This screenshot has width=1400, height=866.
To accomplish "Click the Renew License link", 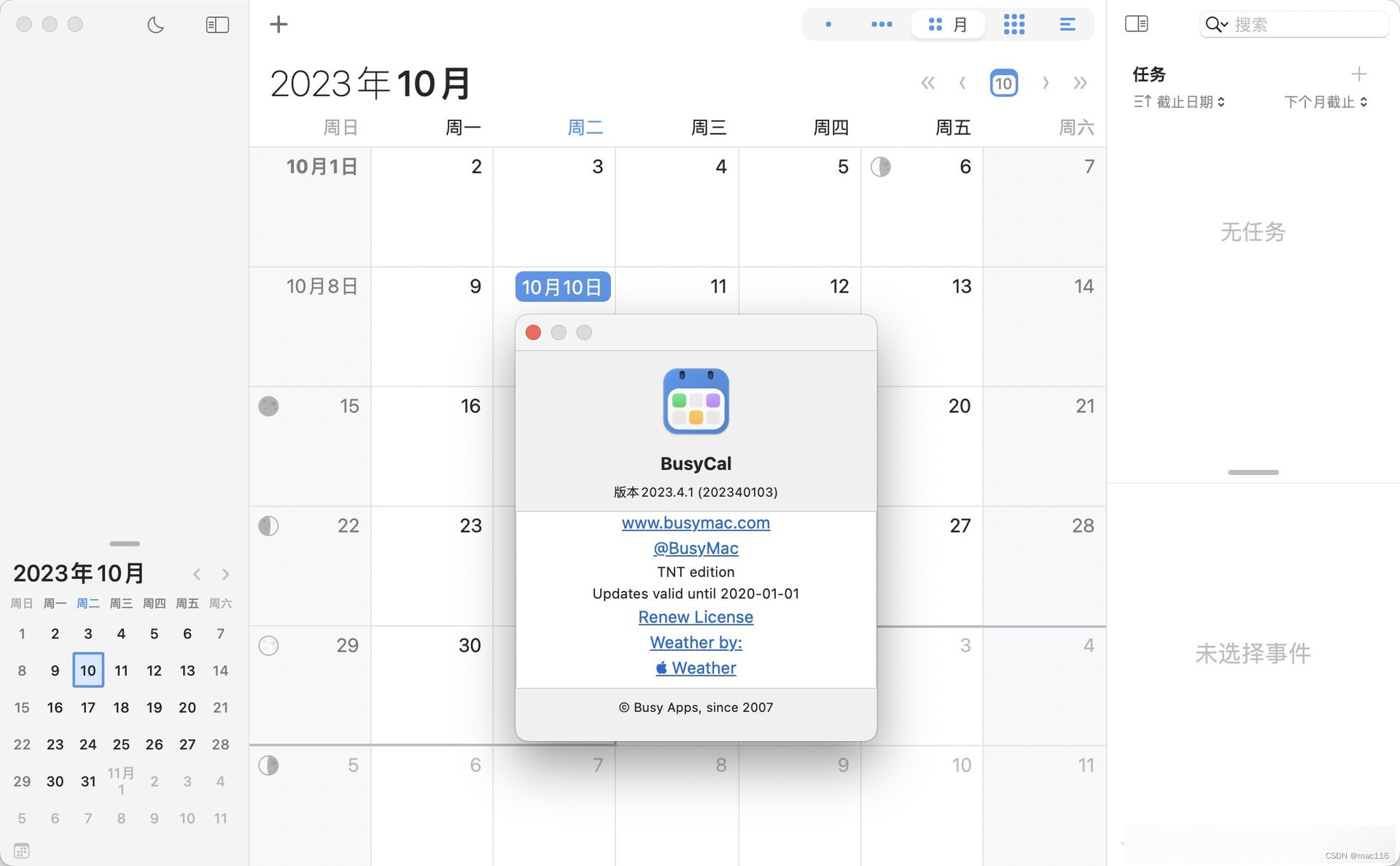I will tap(696, 617).
